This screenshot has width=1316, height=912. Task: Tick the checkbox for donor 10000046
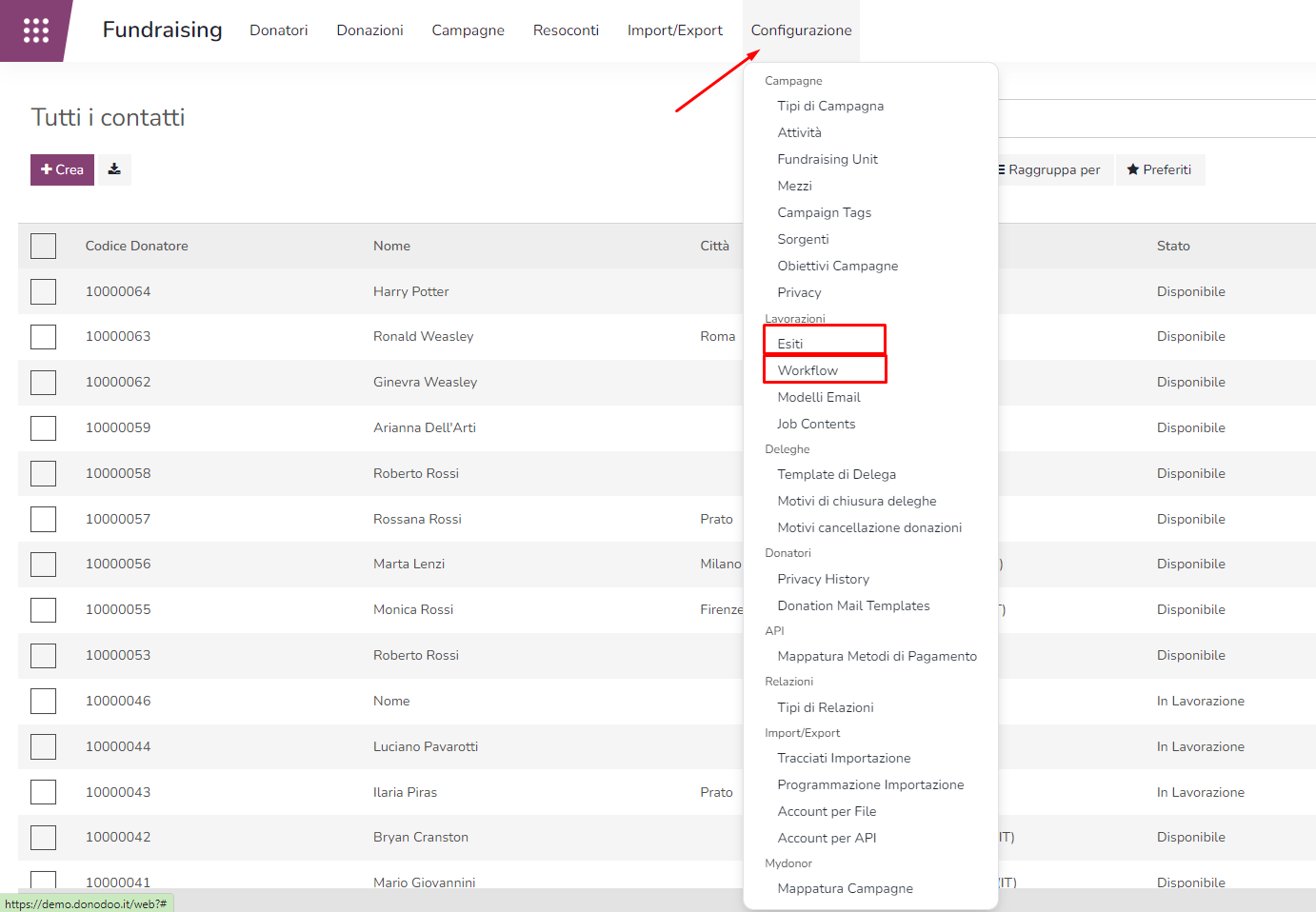point(43,702)
